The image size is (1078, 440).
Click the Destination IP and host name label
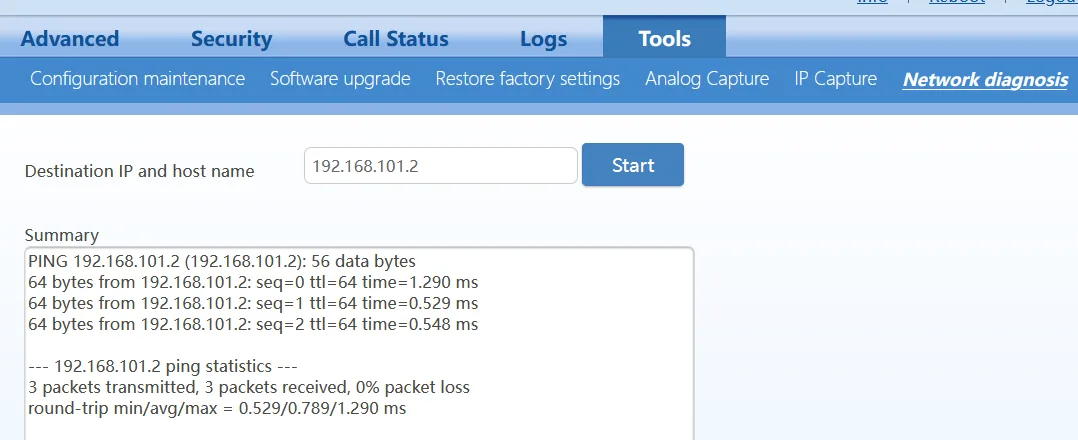(x=140, y=171)
